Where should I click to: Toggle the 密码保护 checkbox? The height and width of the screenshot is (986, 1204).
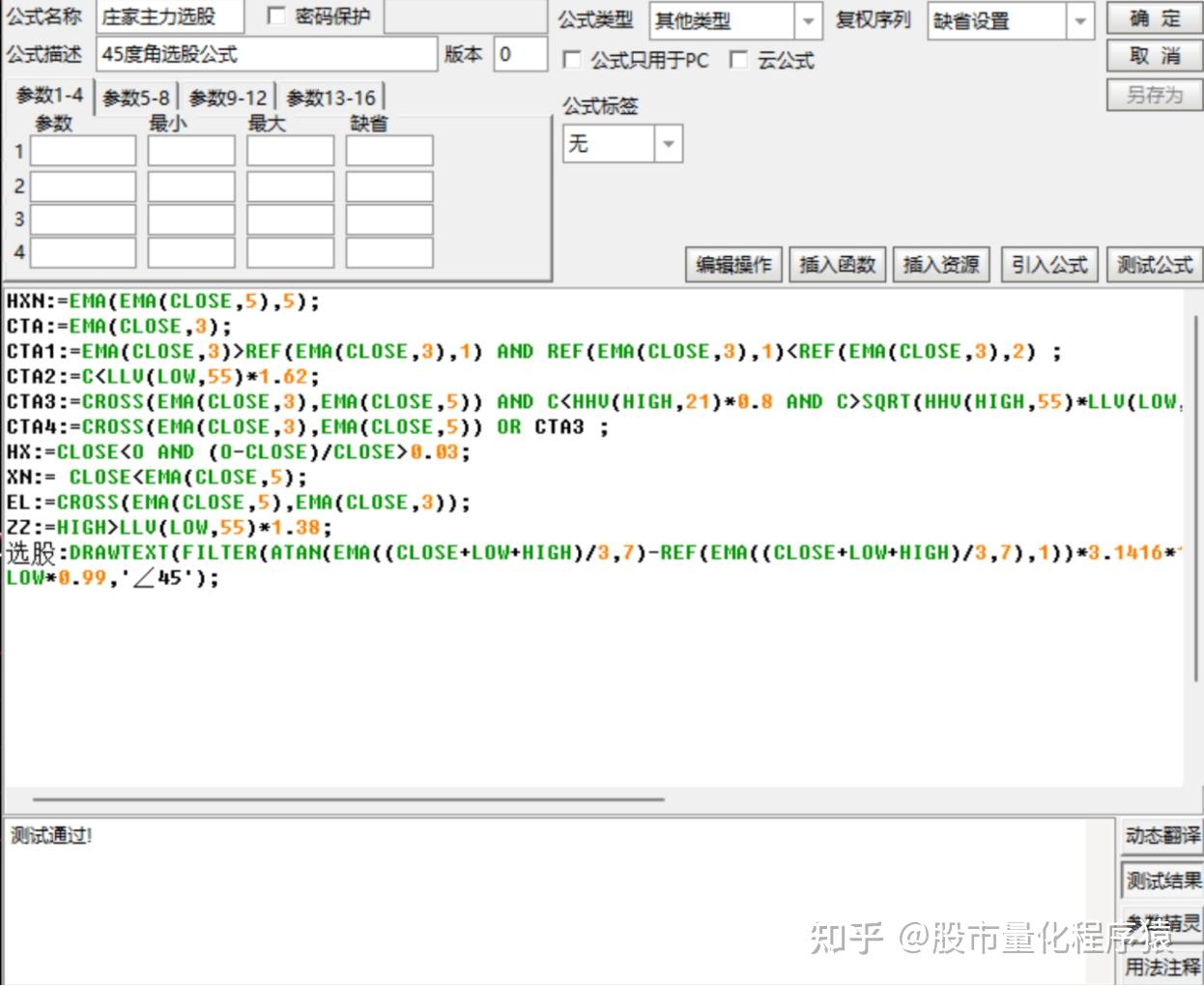[276, 15]
